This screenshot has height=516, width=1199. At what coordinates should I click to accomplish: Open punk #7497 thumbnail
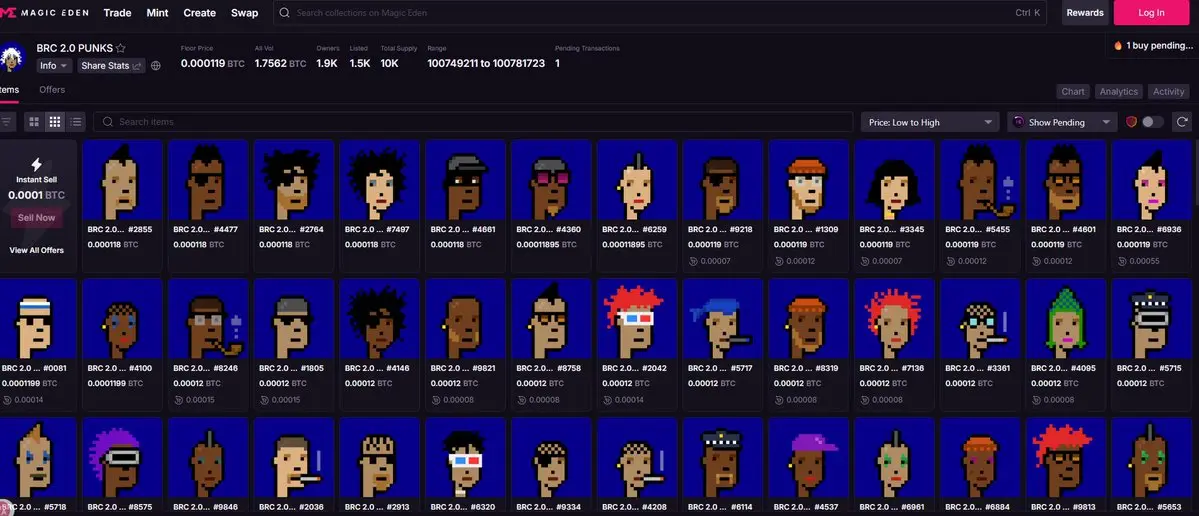(379, 180)
